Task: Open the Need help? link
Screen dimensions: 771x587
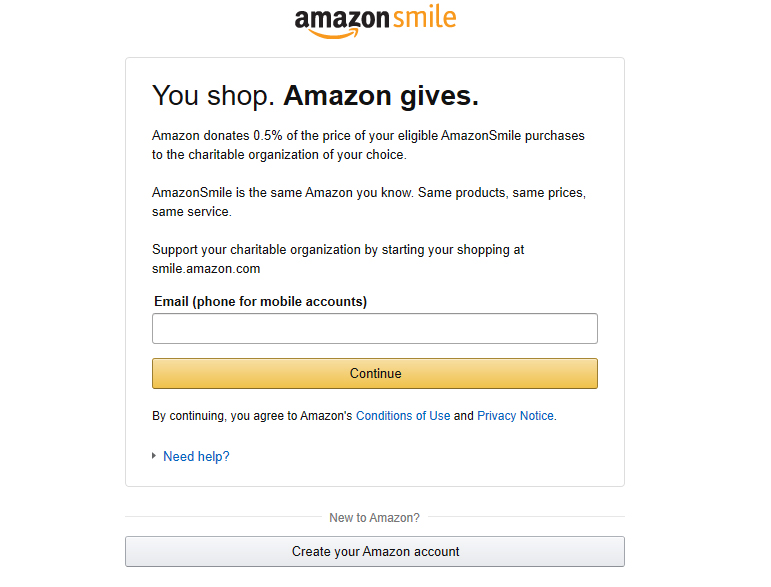Action: point(196,456)
